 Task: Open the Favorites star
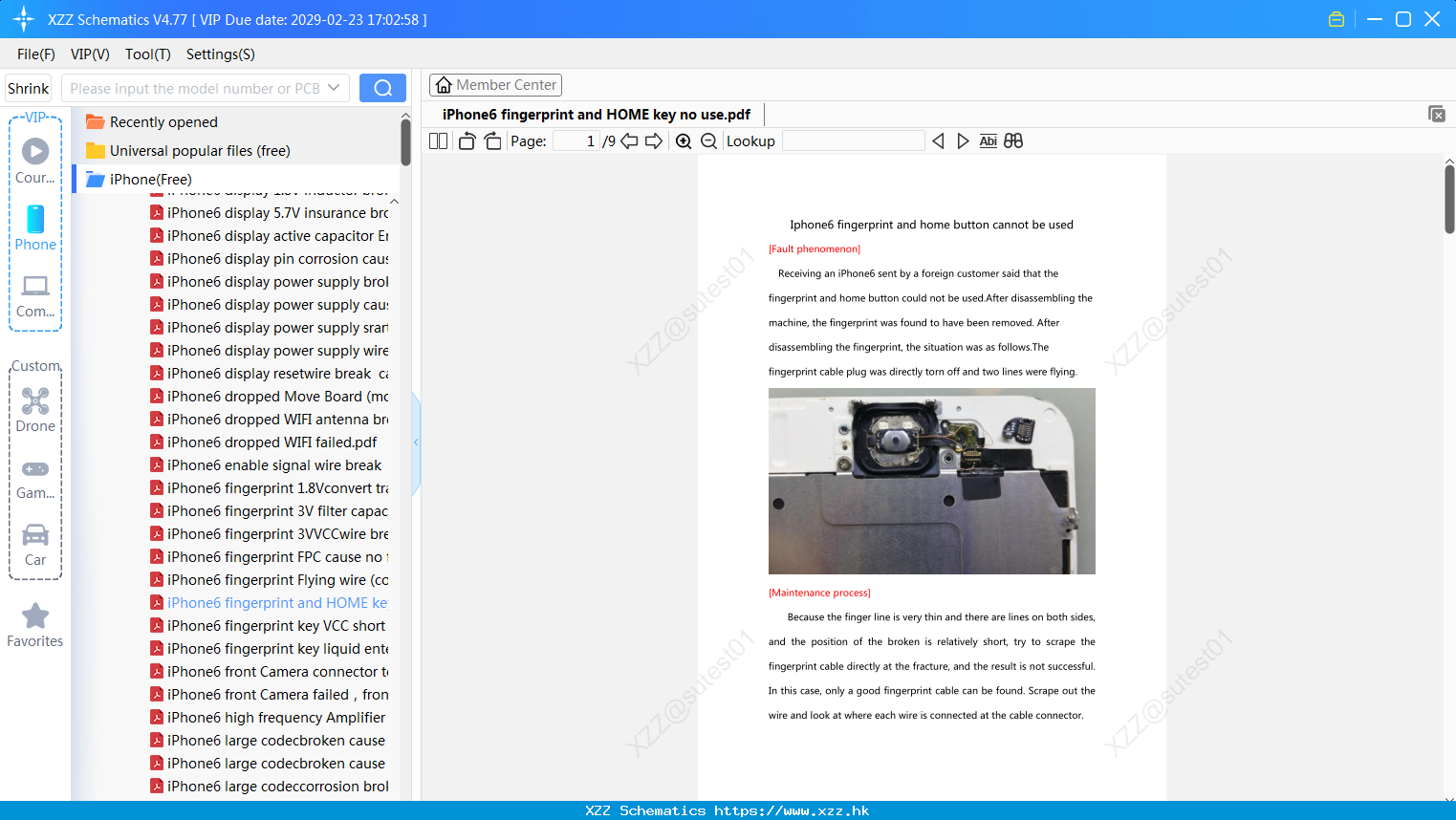[x=35, y=625]
